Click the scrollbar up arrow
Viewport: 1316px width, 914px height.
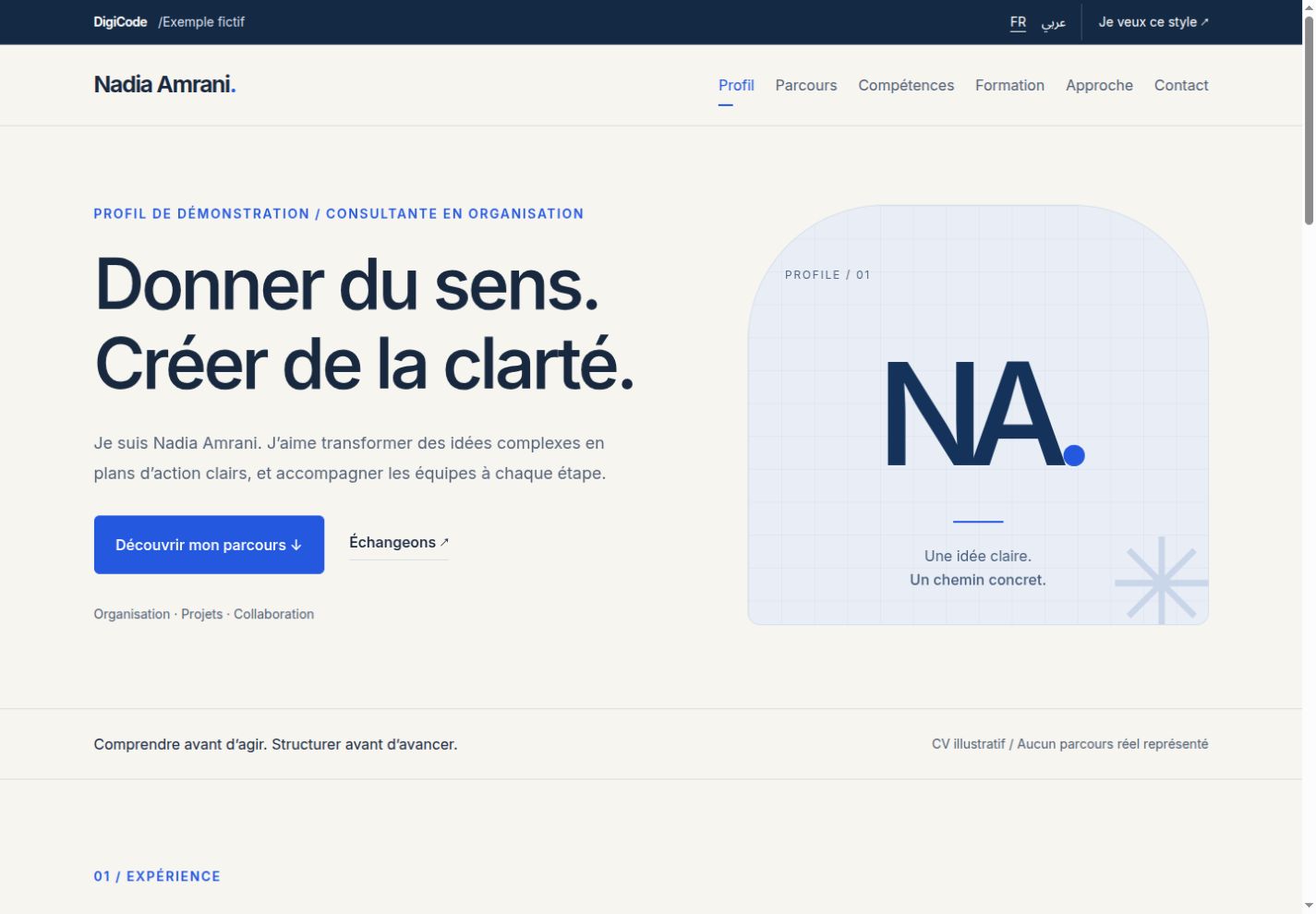[x=1309, y=7]
